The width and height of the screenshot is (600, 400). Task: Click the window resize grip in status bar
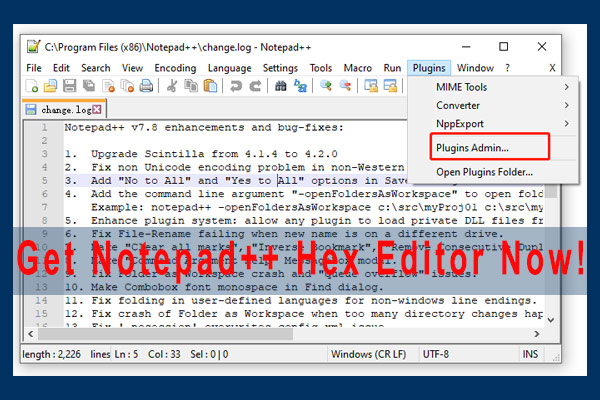click(556, 357)
